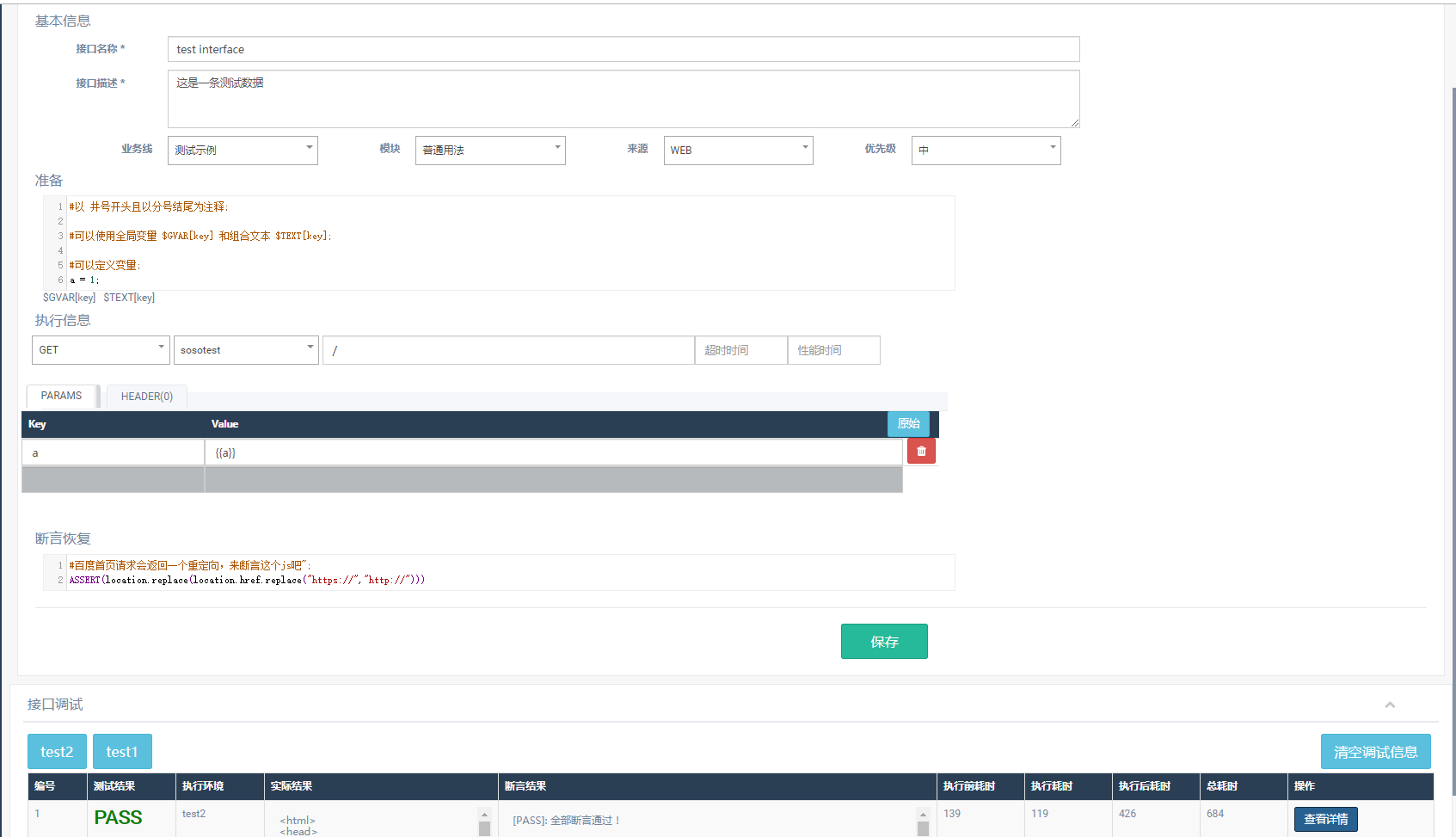Click the green 保存 save button
This screenshot has width=1456, height=837.
884,642
